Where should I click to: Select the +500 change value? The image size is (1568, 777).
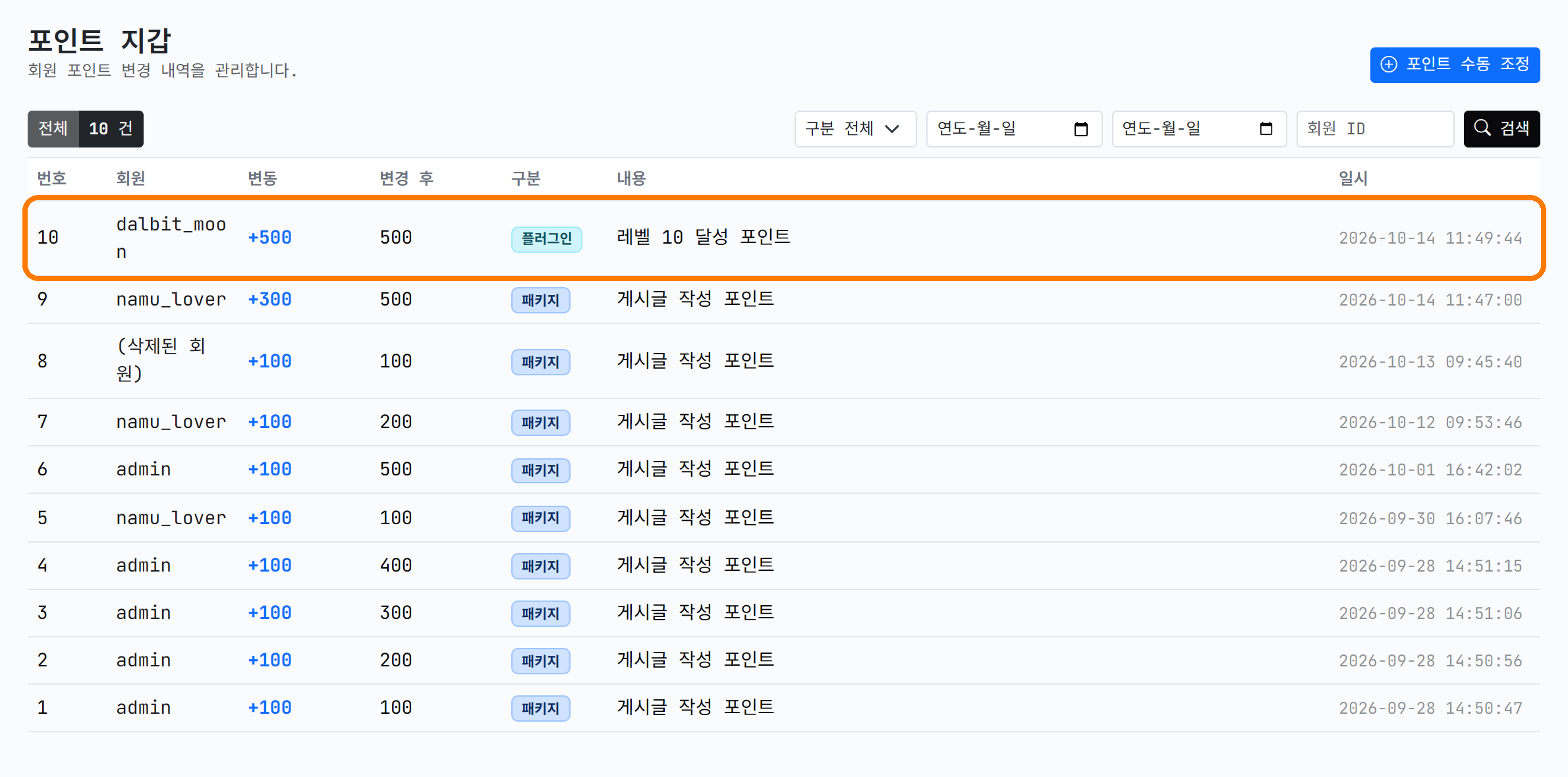tap(269, 238)
